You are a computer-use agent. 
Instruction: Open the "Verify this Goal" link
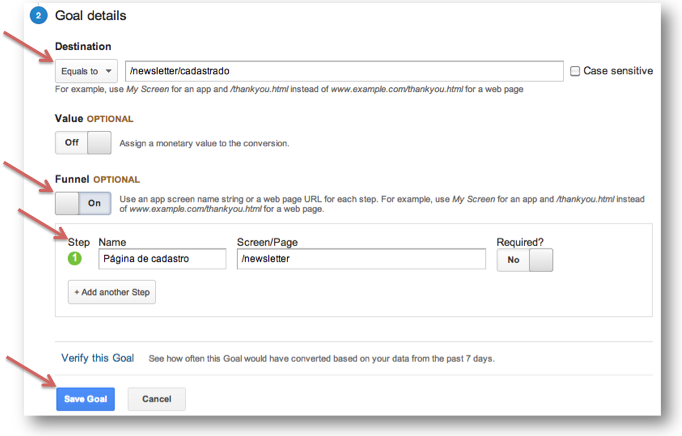[97, 358]
